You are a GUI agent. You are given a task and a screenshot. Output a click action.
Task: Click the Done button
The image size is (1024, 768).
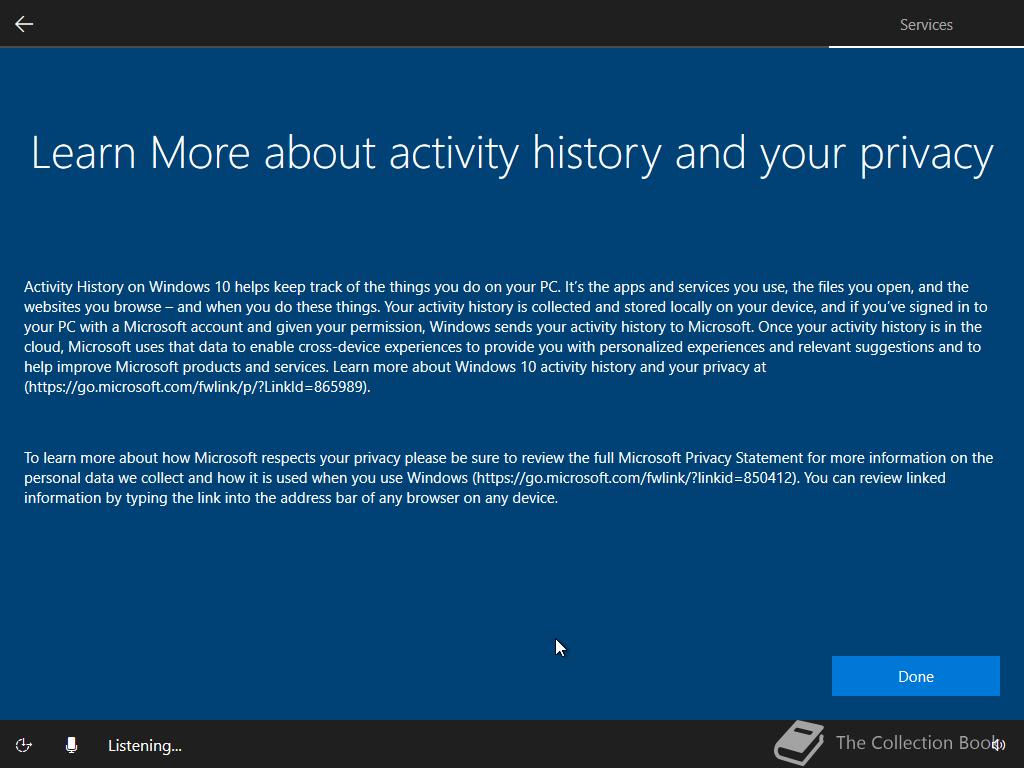click(x=915, y=676)
